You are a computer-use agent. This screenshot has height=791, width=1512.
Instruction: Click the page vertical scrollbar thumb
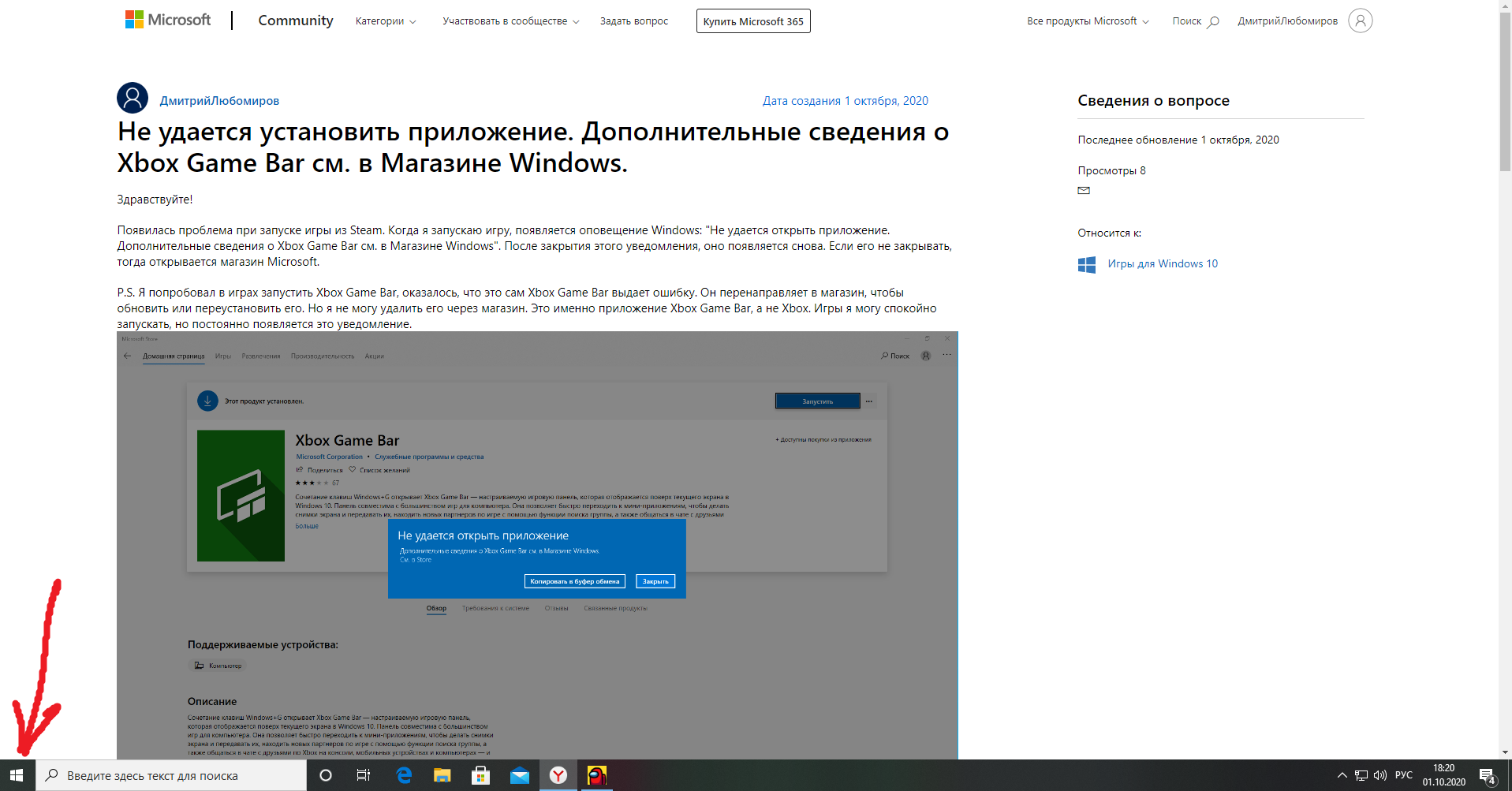[x=1505, y=92]
